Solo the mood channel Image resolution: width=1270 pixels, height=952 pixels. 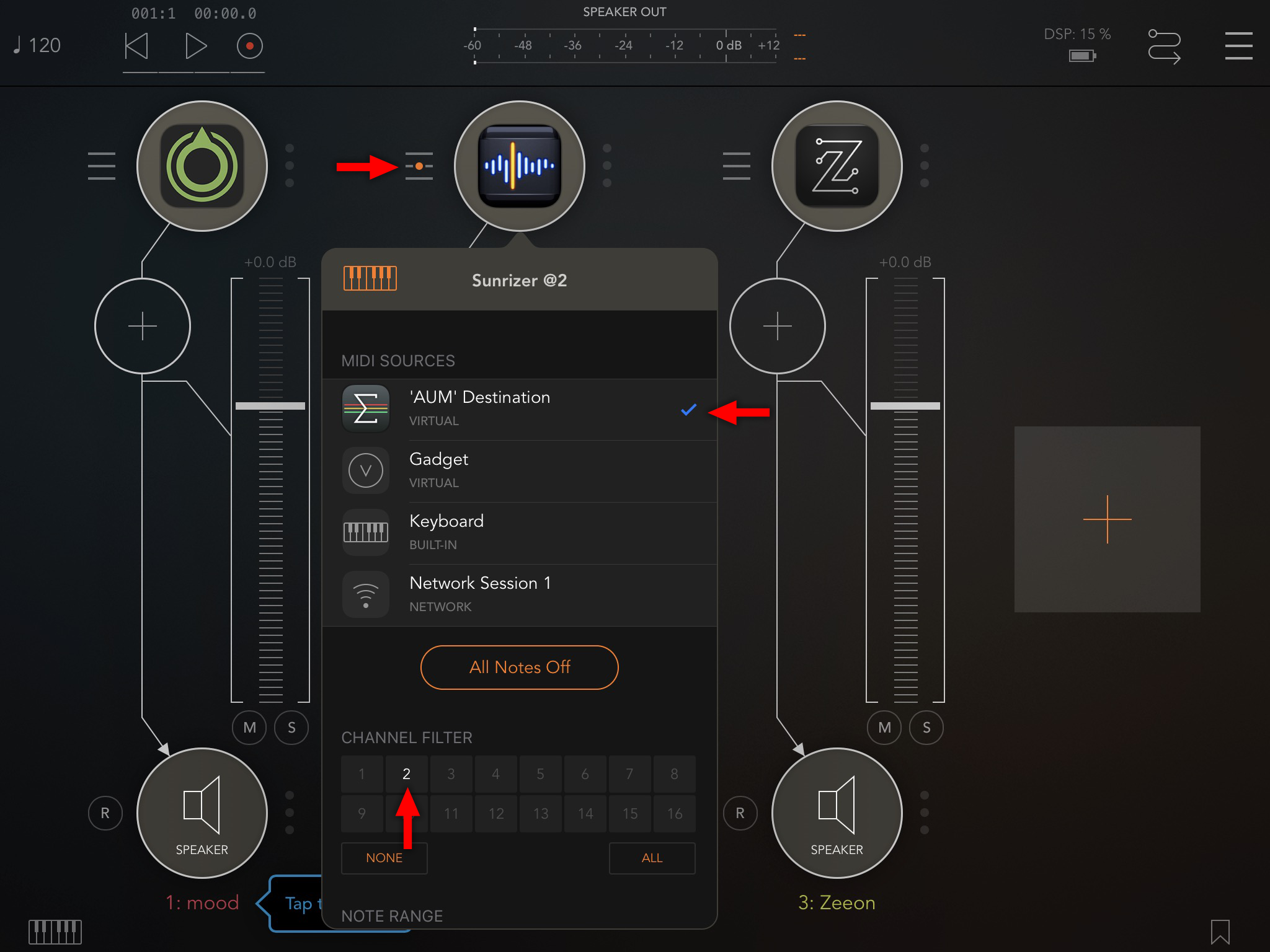click(291, 728)
